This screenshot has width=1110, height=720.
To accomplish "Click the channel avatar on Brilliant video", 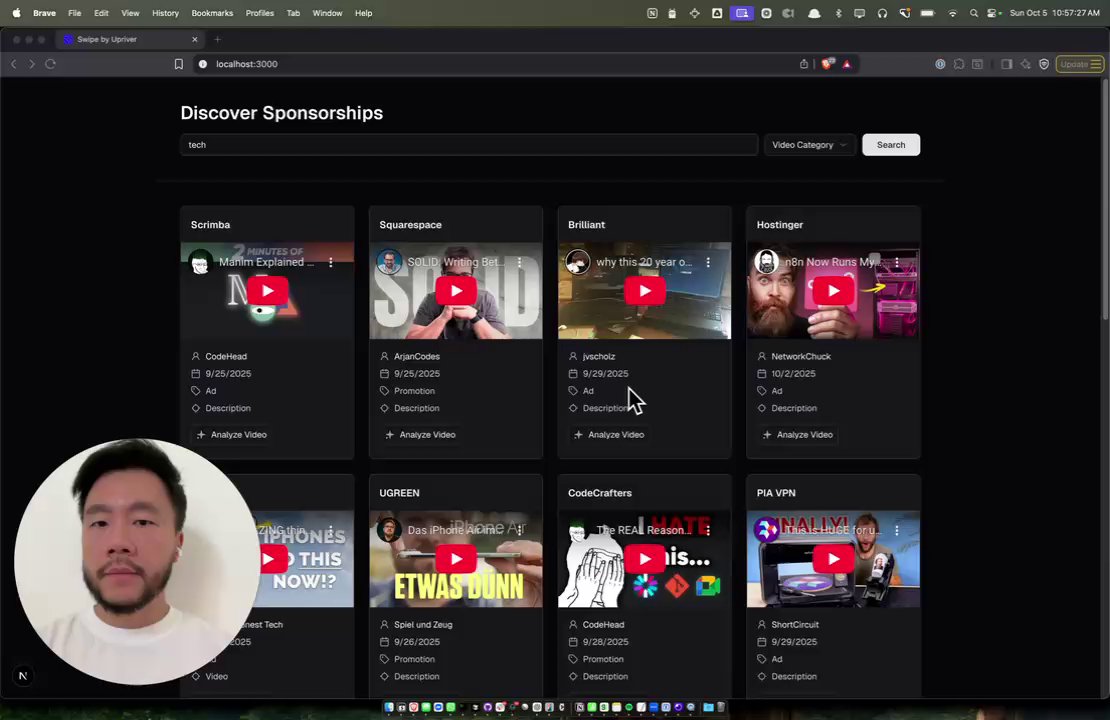I will coord(578,262).
